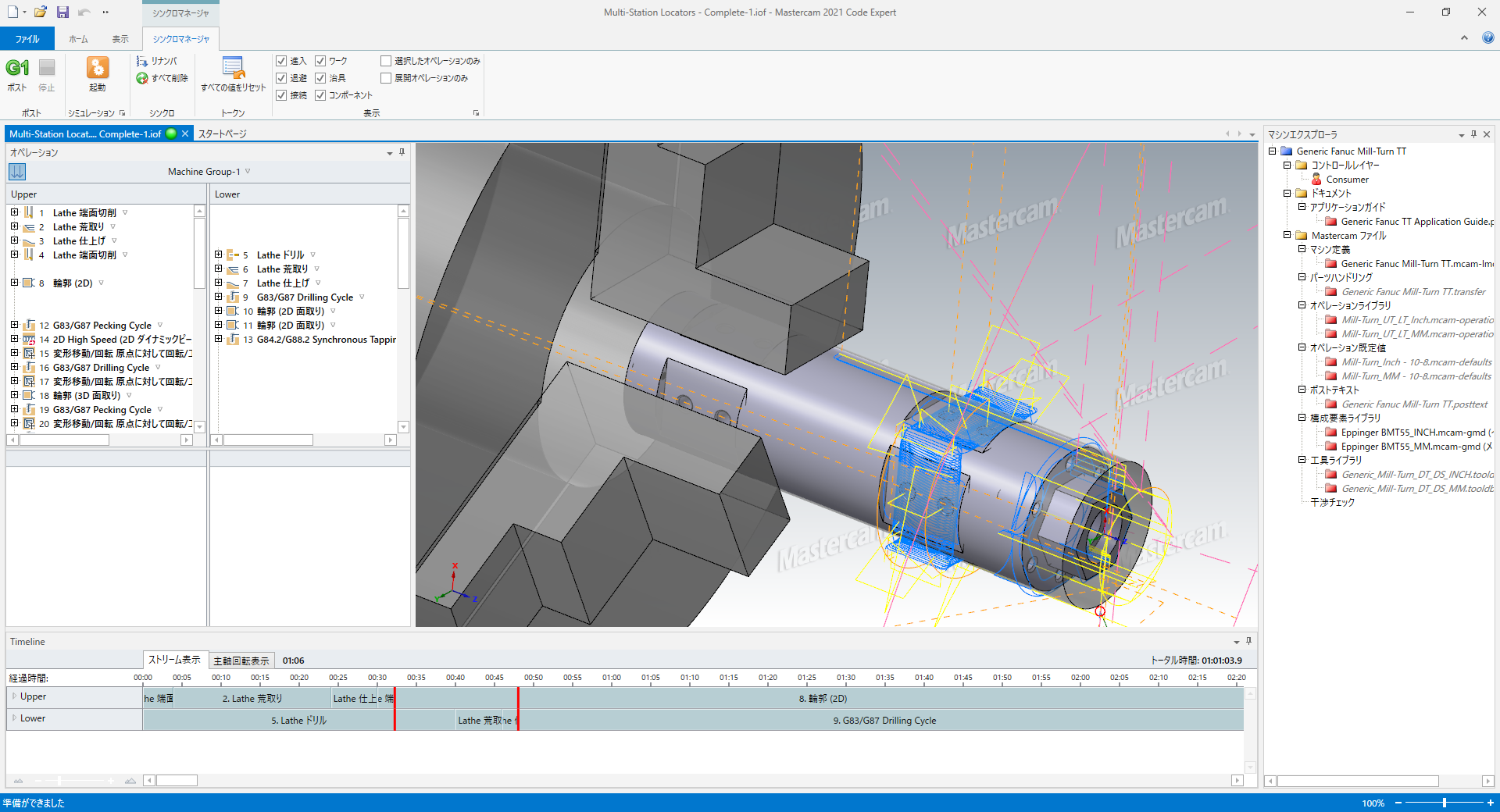Select timeline block 2. Lathe 荒取り
1500x812 pixels.
pyautogui.click(x=252, y=699)
